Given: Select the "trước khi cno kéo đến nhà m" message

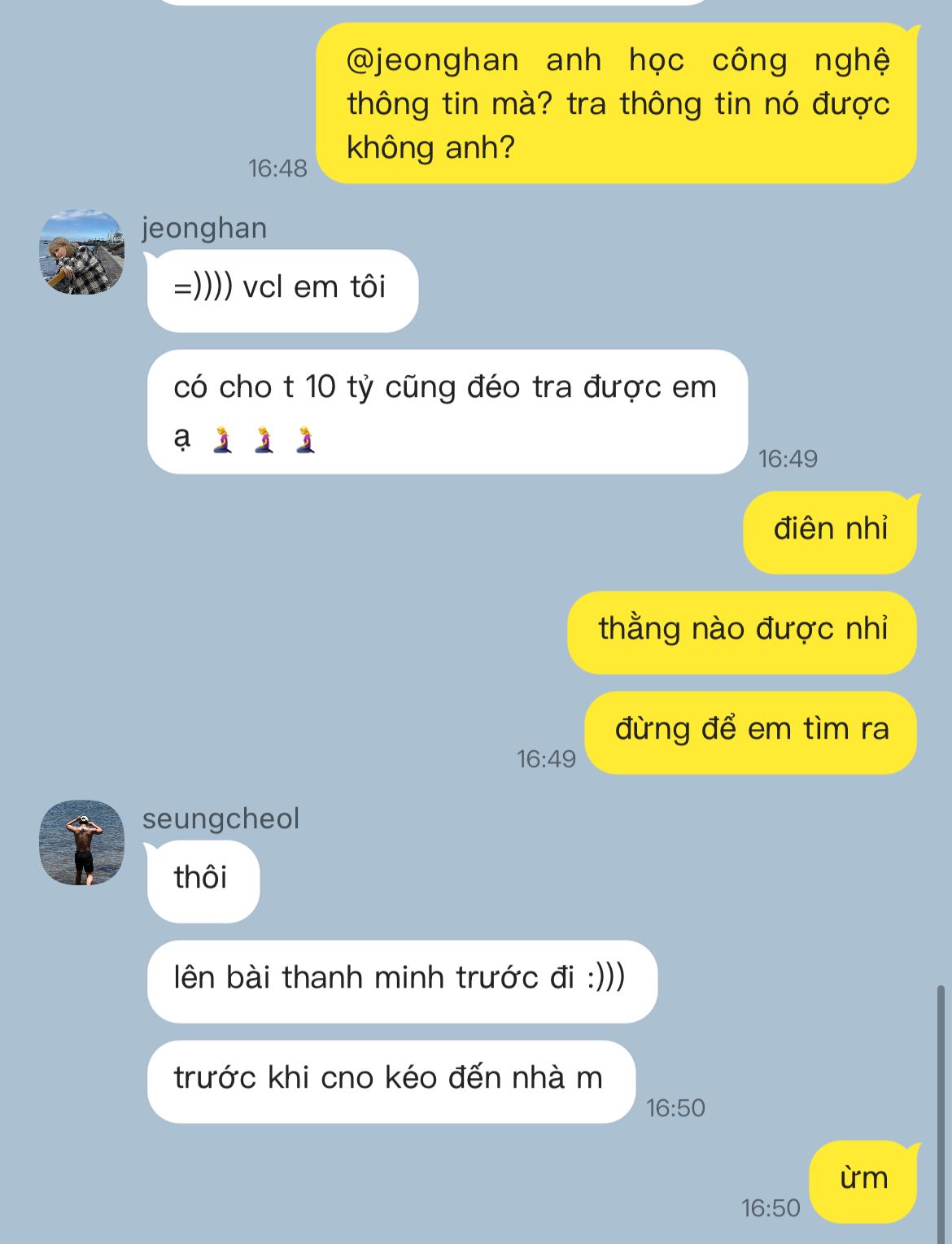Looking at the screenshot, I should tap(391, 1081).
